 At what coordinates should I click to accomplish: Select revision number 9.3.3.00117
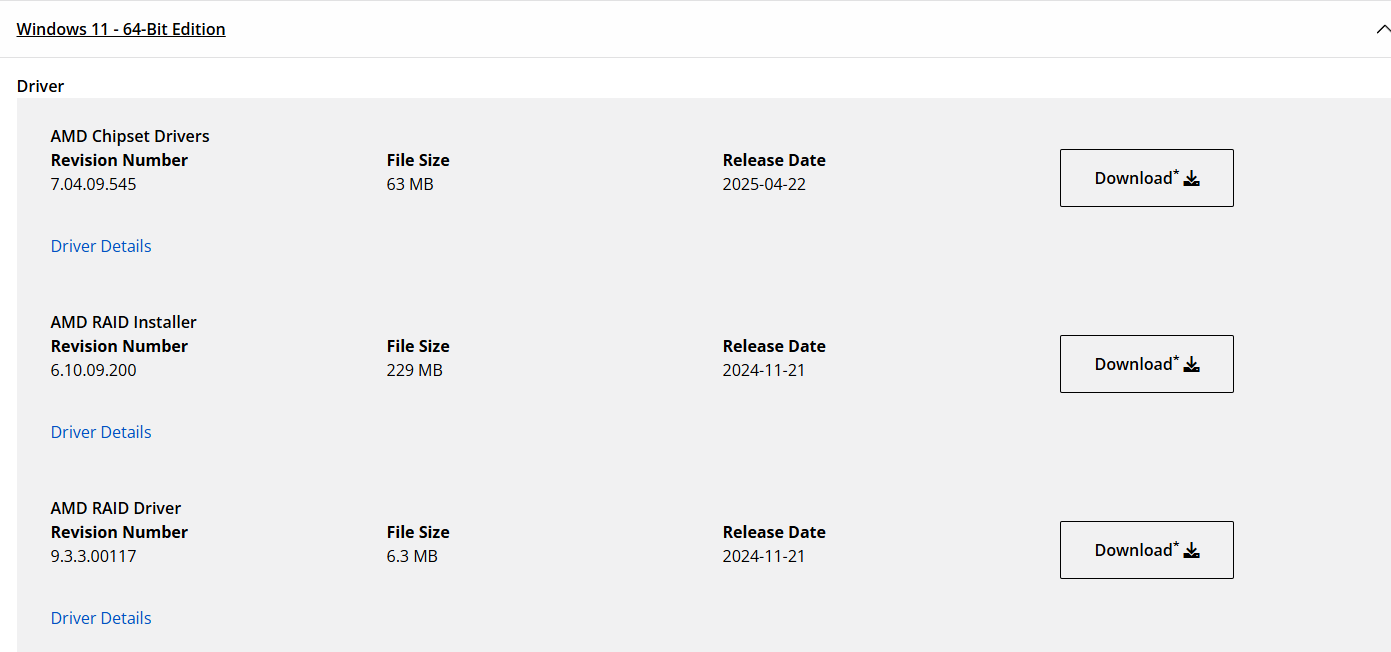pyautogui.click(x=94, y=556)
